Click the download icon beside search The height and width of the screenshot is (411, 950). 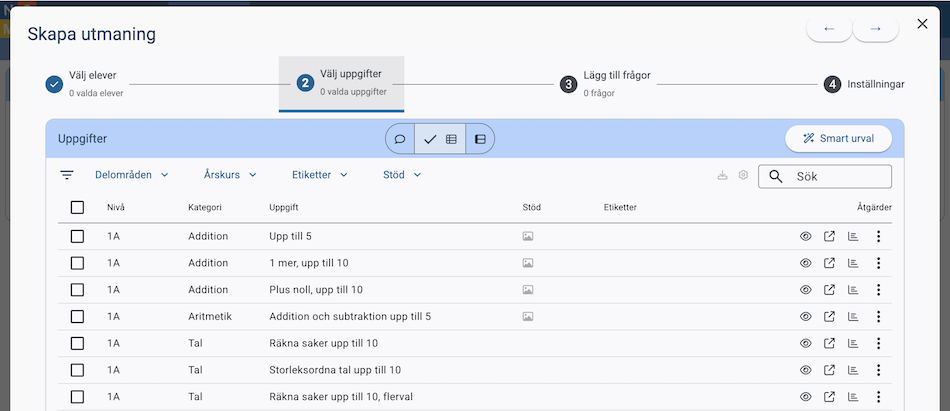[x=723, y=176]
